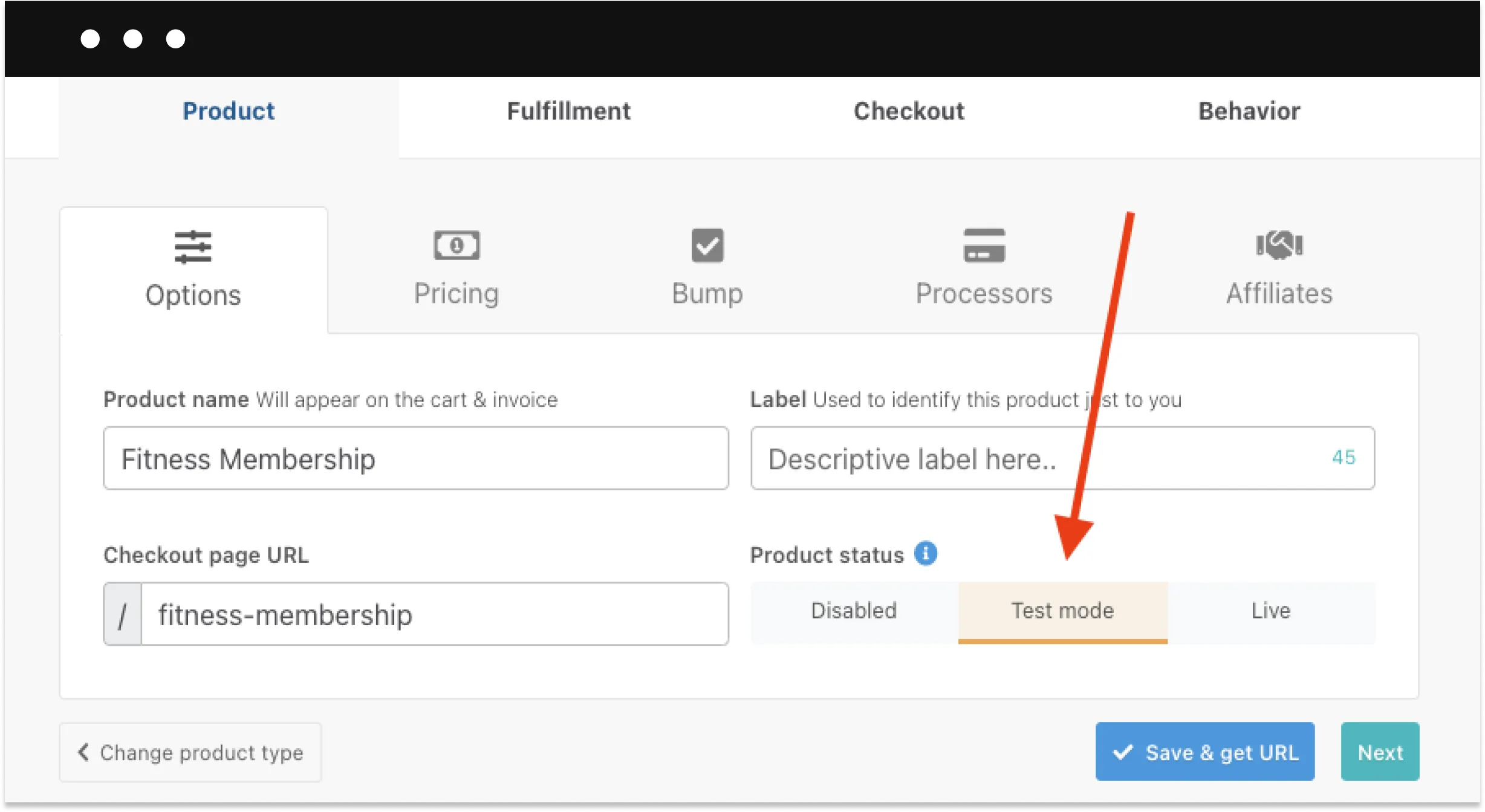Click 'Will appear on the cart & invoice' text
Image resolution: width=1485 pixels, height=812 pixels.
[407, 400]
